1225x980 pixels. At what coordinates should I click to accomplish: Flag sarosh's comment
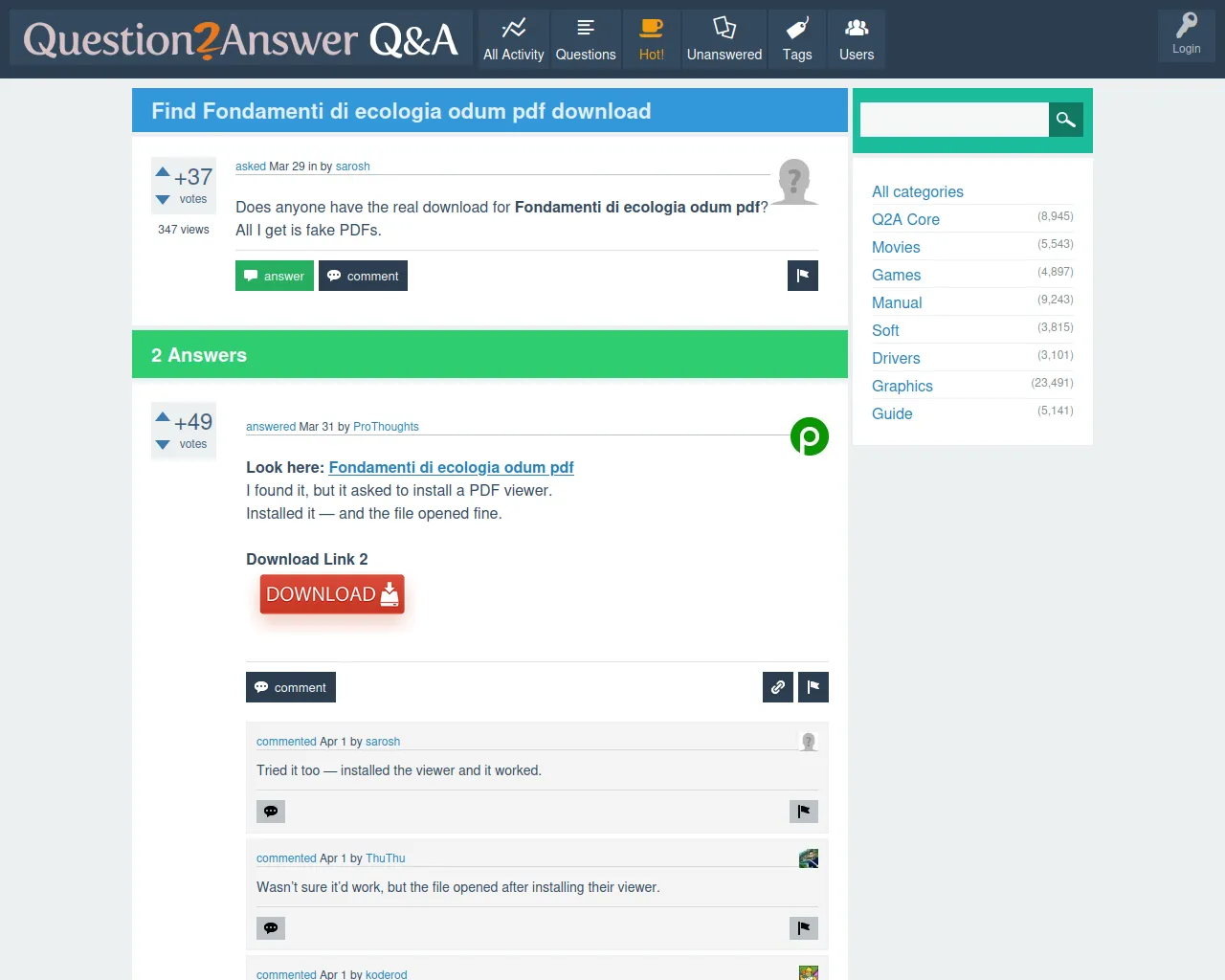pyautogui.click(x=804, y=812)
